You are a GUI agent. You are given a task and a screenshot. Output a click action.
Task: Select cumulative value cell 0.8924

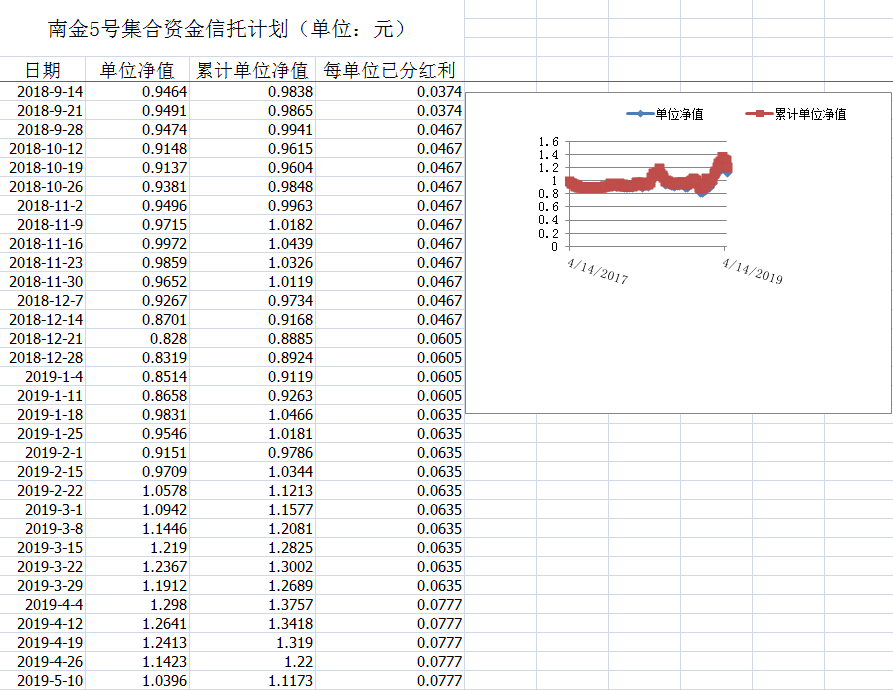tap(252, 358)
